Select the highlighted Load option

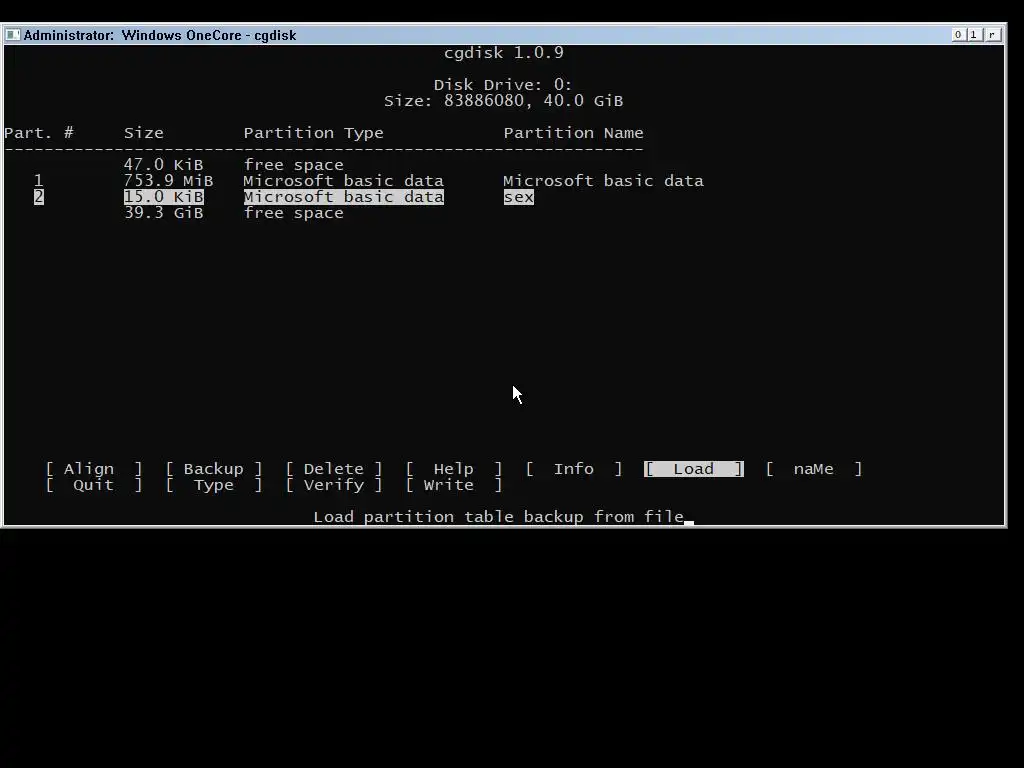tap(694, 469)
